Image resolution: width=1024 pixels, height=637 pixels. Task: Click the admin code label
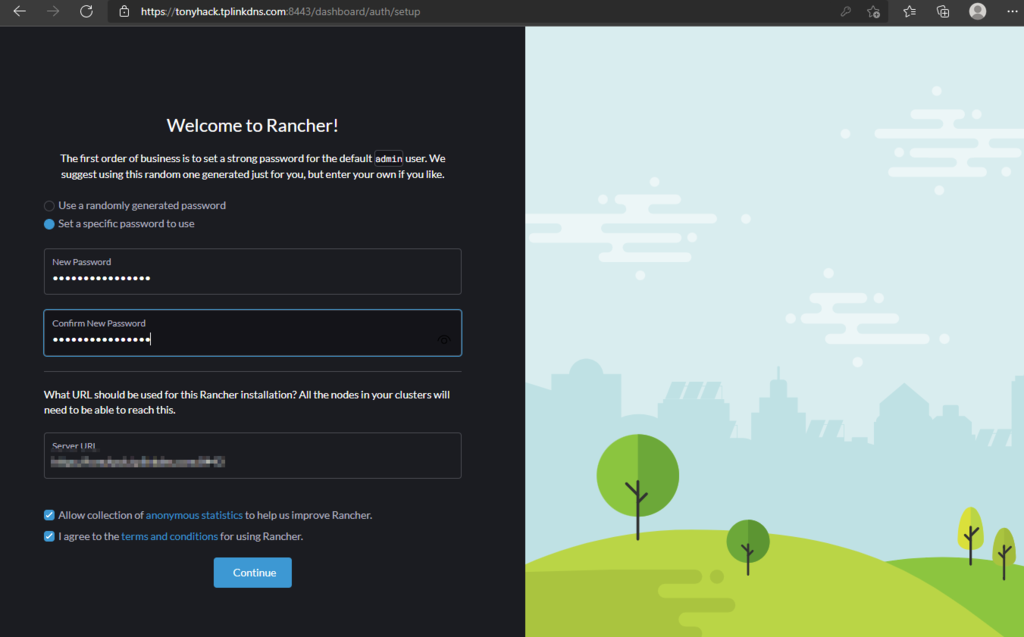coord(389,159)
